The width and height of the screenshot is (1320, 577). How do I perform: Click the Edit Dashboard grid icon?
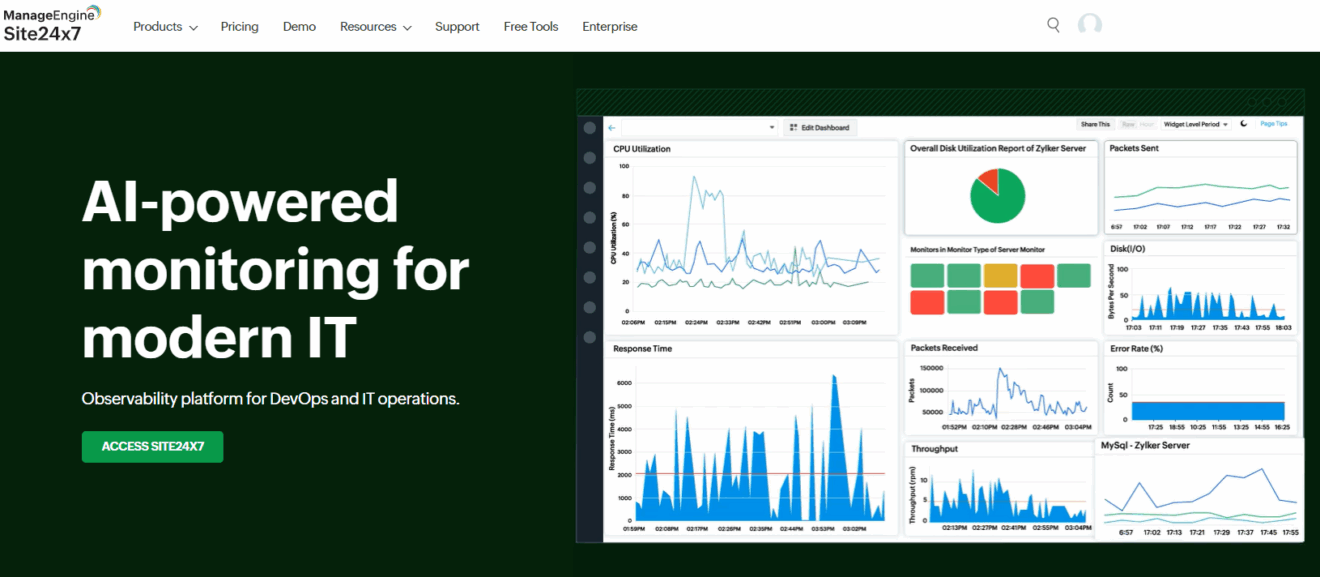[x=793, y=128]
